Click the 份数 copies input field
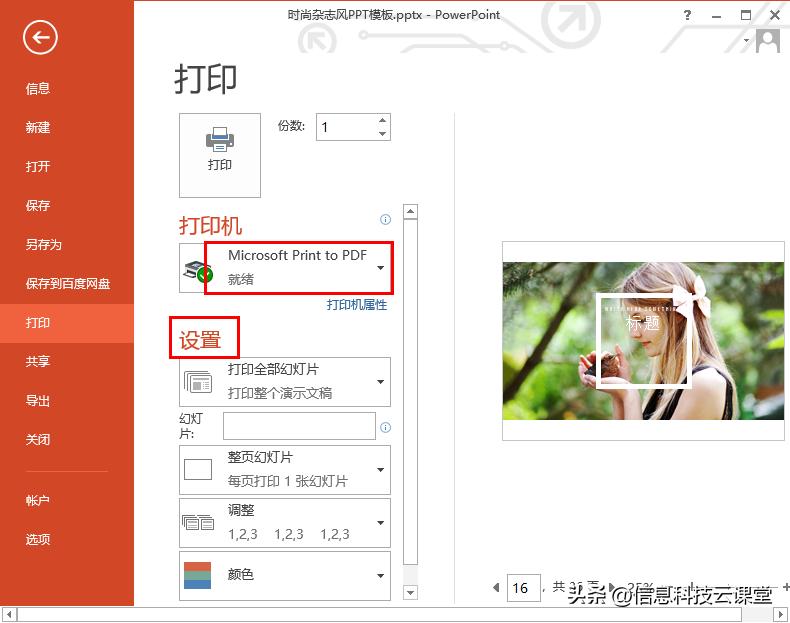The height and width of the screenshot is (623, 790). tap(346, 127)
